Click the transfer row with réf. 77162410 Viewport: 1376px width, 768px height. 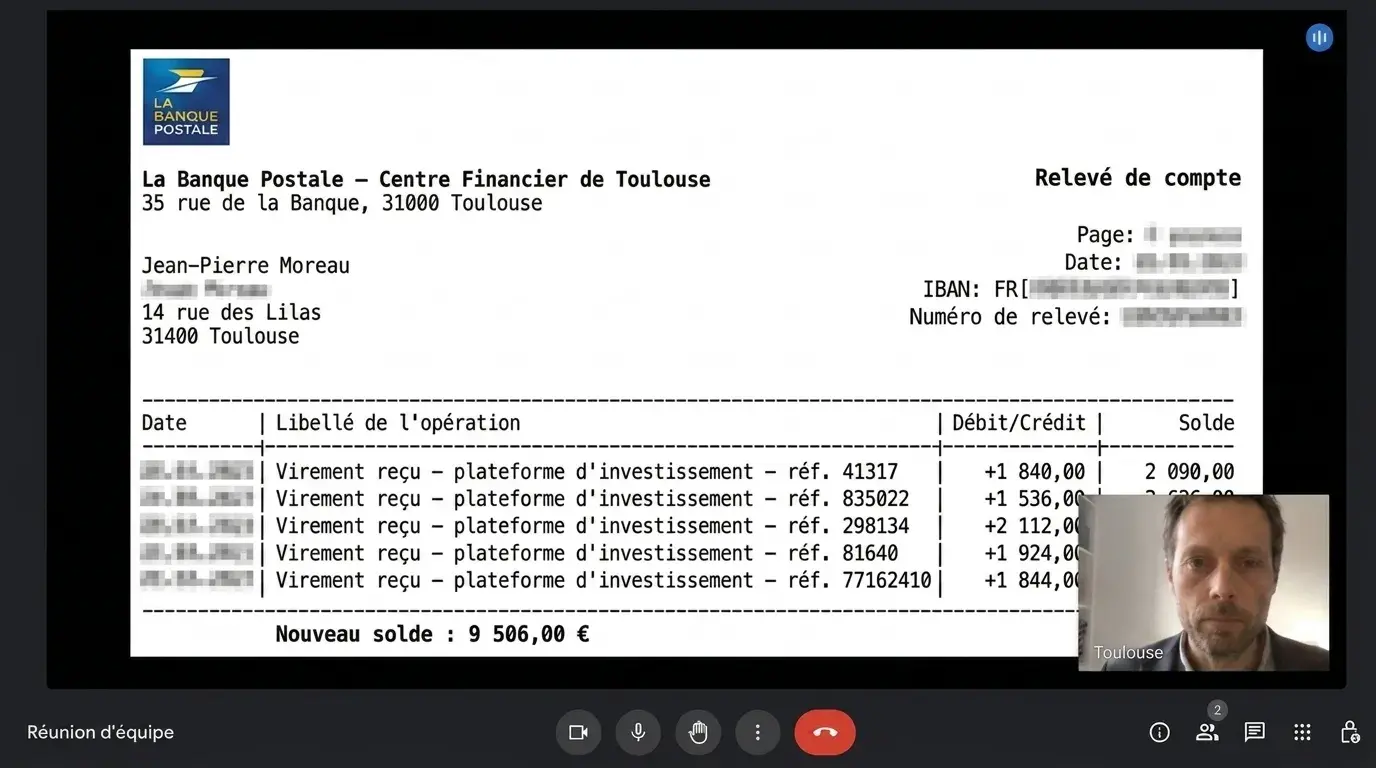610,580
